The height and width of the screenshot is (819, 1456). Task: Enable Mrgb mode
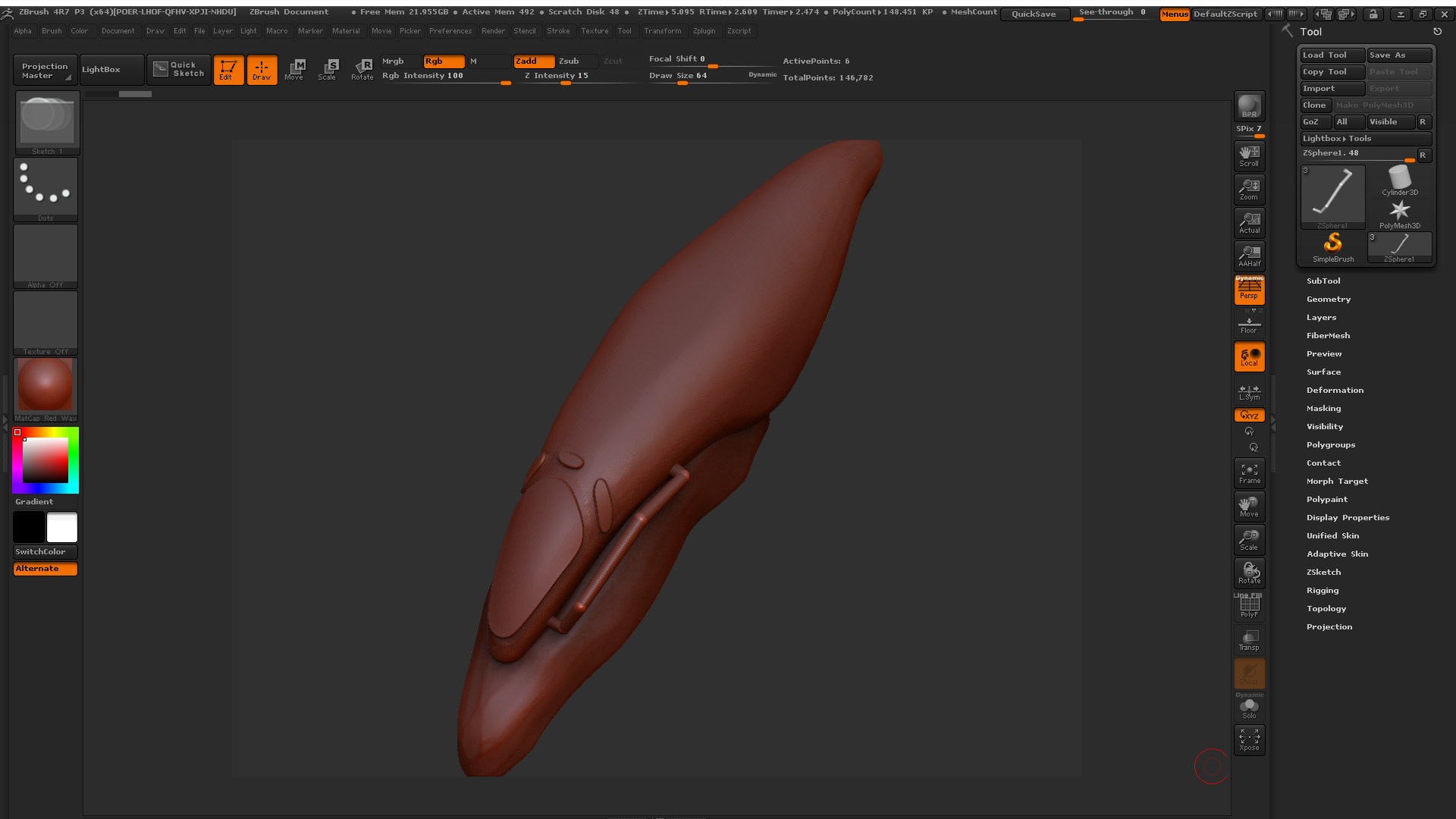[x=400, y=61]
